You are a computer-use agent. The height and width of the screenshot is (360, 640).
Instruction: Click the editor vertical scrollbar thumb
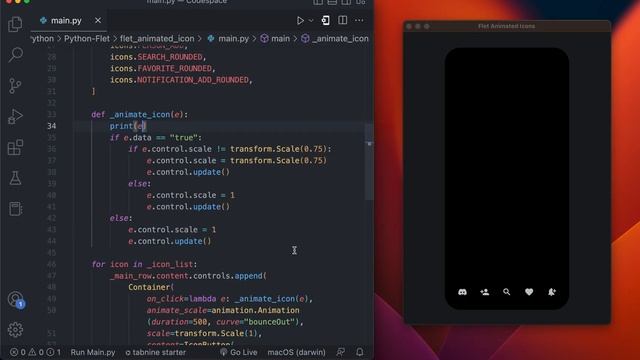[x=369, y=162]
